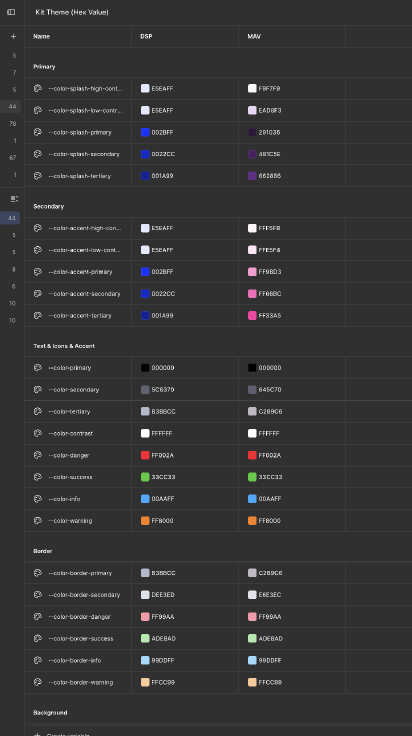412x736 pixels.
Task: Open the MAV swatch for --color-accent-tertiary
Action: tap(252, 315)
